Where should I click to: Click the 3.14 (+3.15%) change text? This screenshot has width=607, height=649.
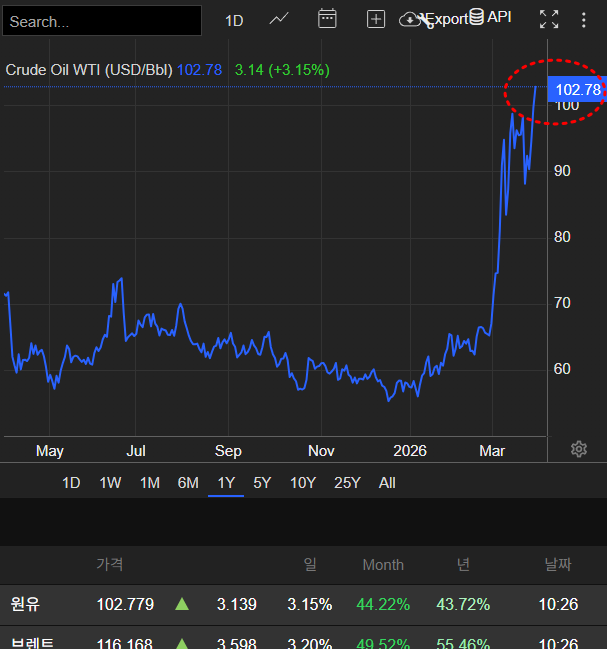pyautogui.click(x=282, y=70)
